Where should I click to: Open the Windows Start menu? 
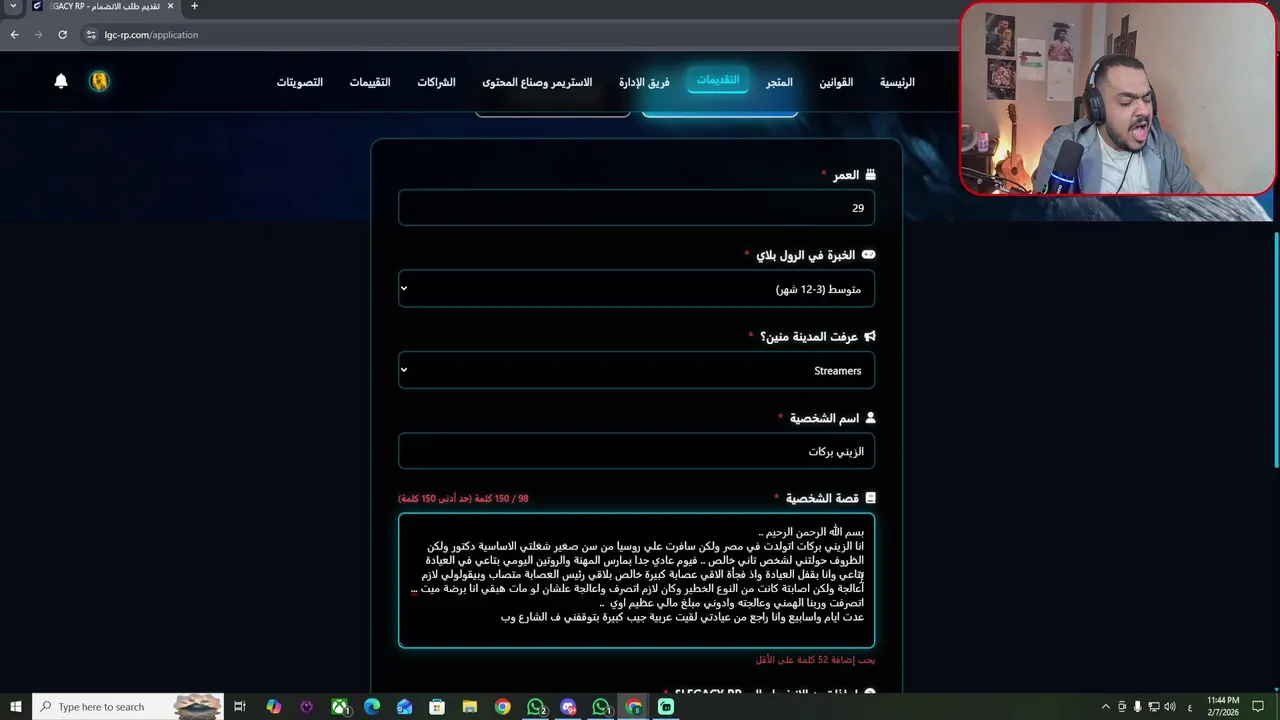(x=15, y=707)
